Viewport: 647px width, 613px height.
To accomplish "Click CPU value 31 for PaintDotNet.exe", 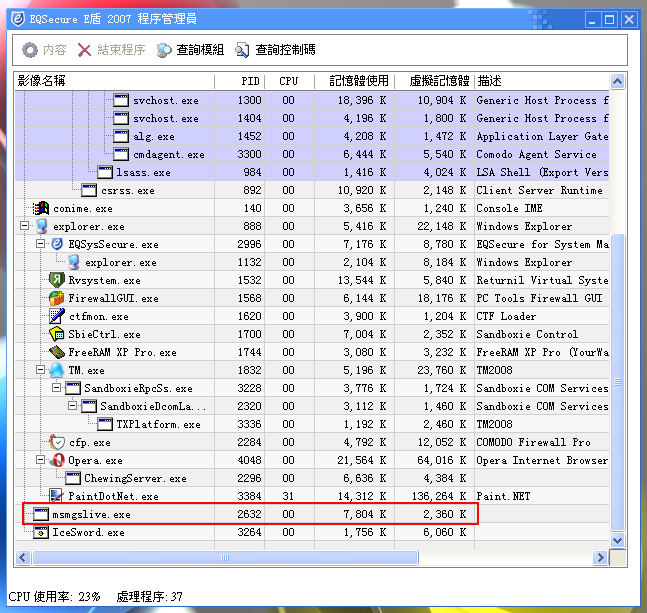I will pyautogui.click(x=288, y=496).
